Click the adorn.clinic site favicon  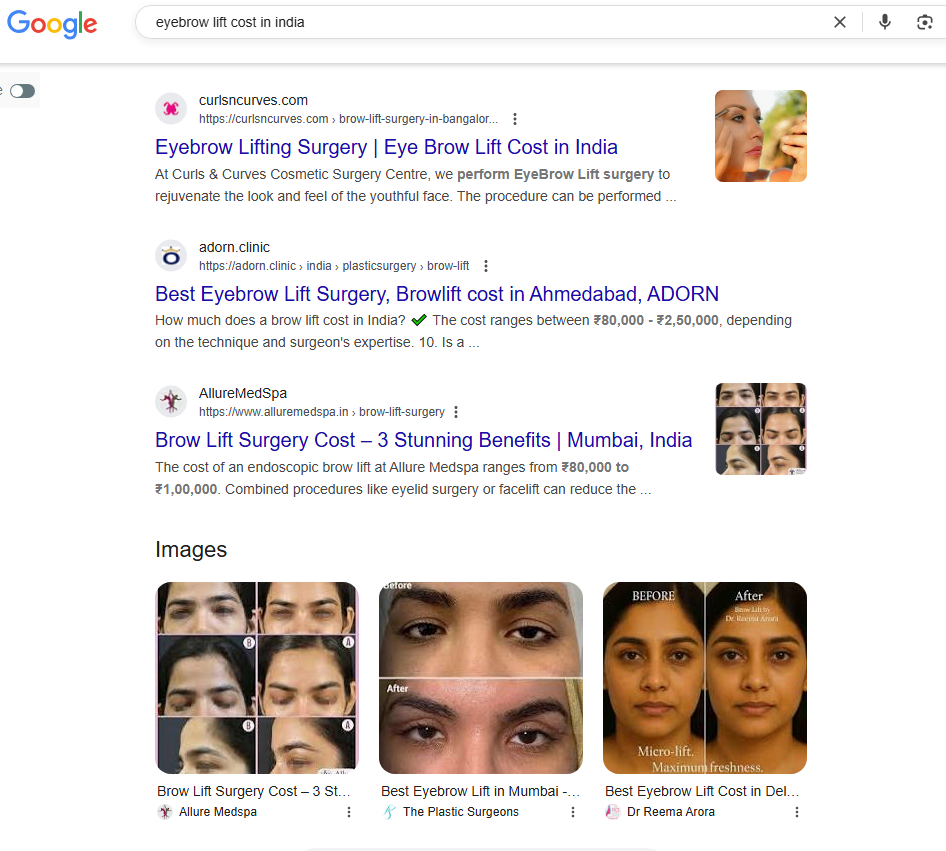pos(171,256)
